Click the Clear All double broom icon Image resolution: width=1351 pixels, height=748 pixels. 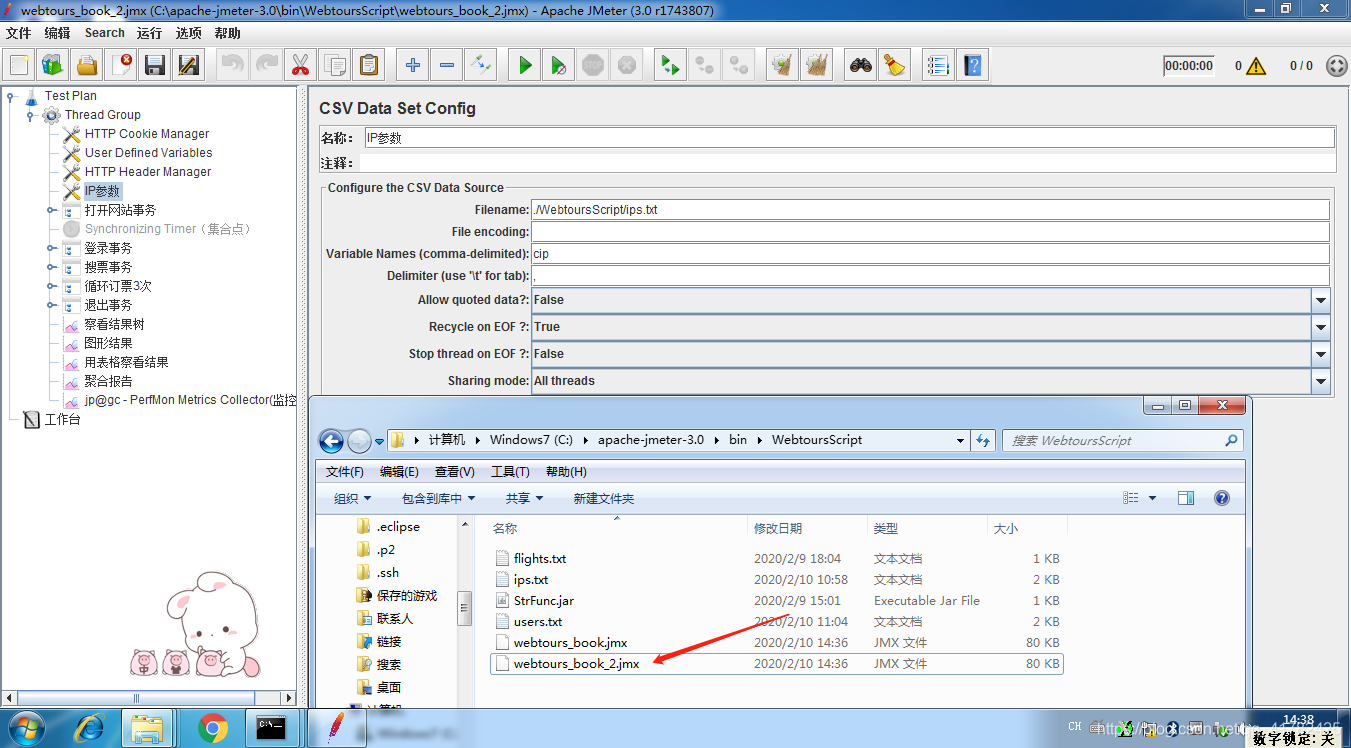click(x=817, y=66)
